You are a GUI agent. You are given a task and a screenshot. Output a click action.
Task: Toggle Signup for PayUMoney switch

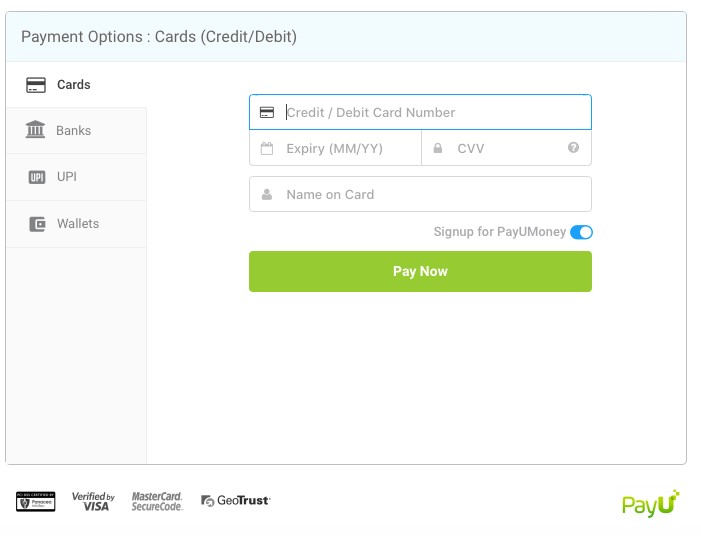click(x=581, y=232)
